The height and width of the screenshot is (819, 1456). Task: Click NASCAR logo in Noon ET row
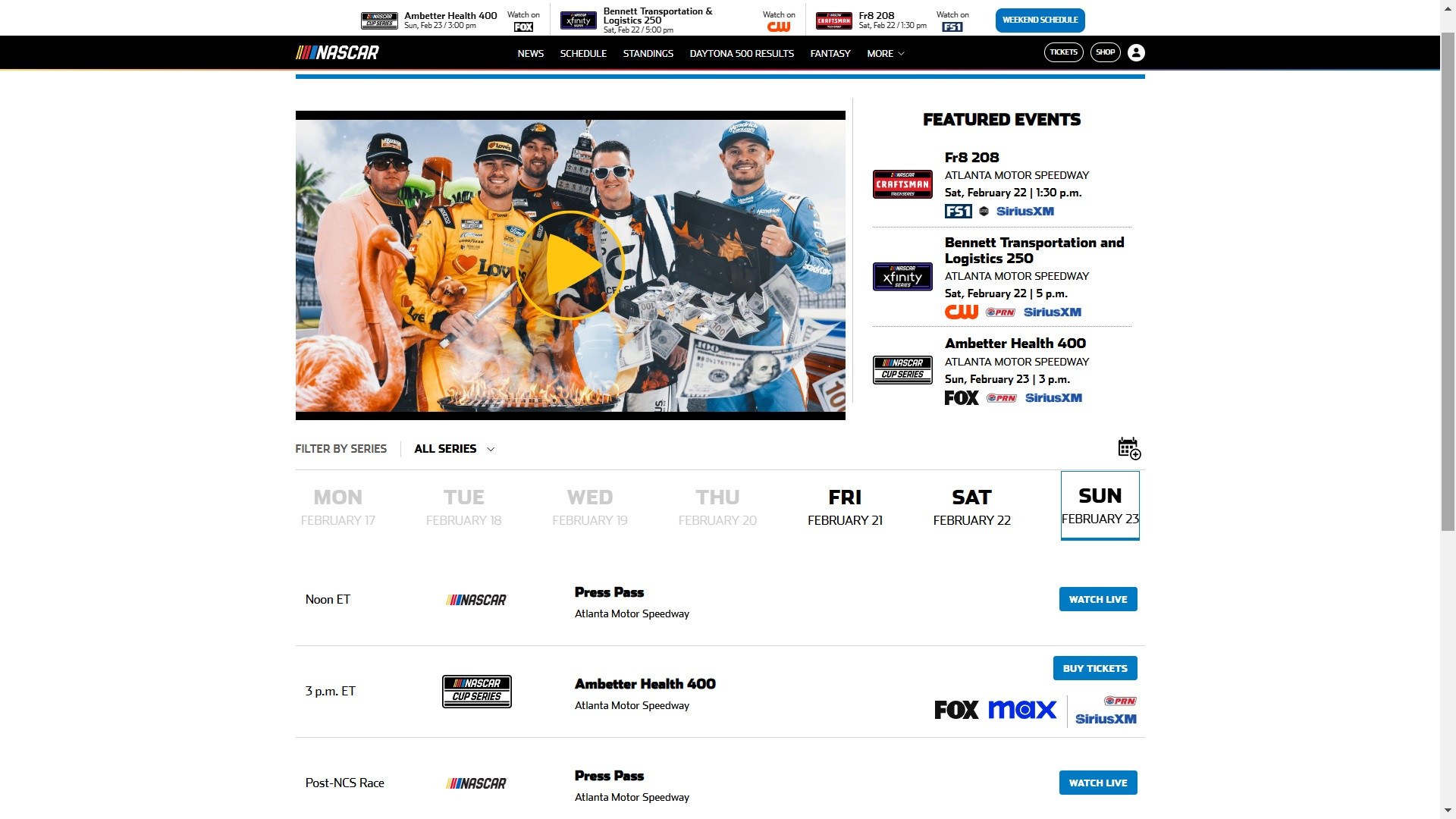[x=476, y=600]
